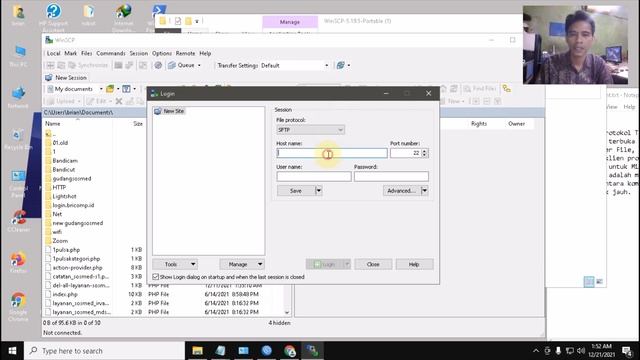Select the 1pulsa.php file
640x360 pixels.
click(66, 250)
